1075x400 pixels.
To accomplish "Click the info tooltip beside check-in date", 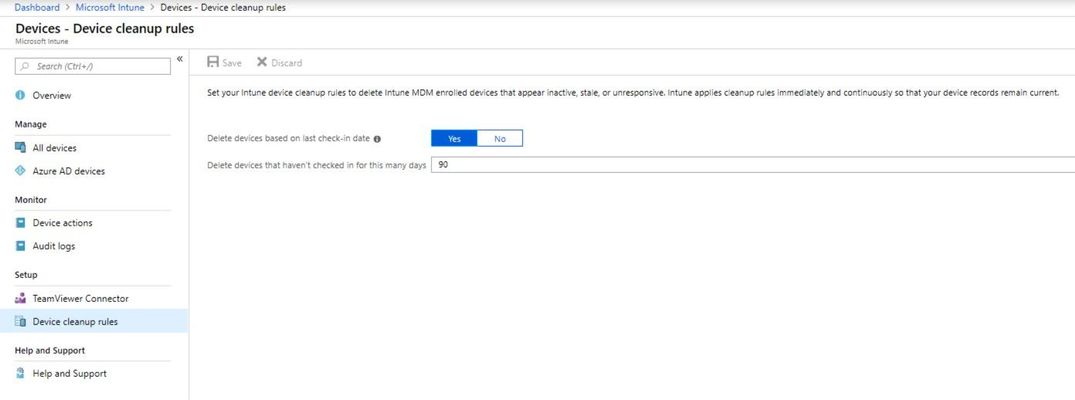I will 377,139.
